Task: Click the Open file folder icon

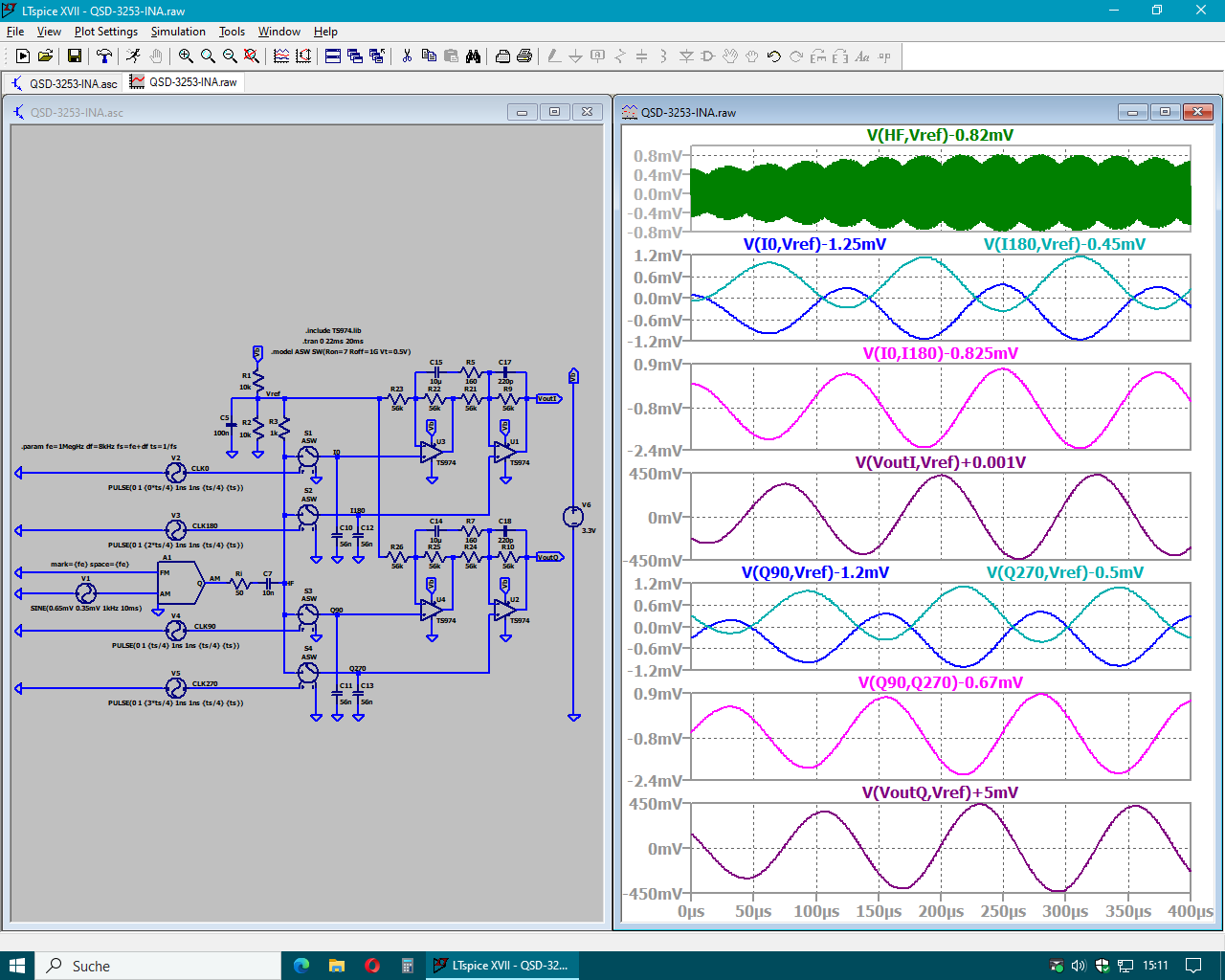Action: point(45,56)
